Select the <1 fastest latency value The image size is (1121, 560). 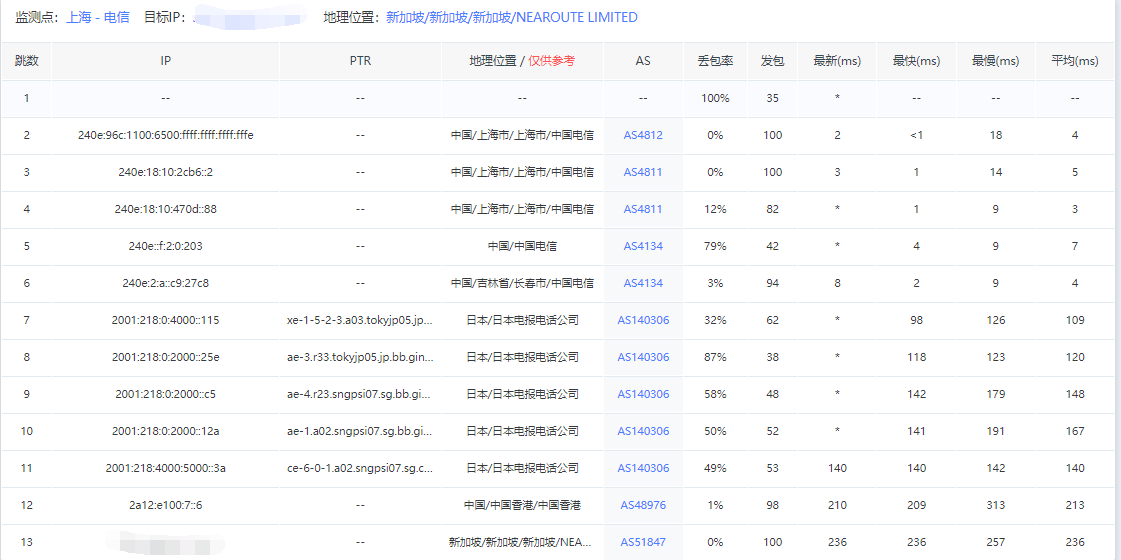coord(917,135)
